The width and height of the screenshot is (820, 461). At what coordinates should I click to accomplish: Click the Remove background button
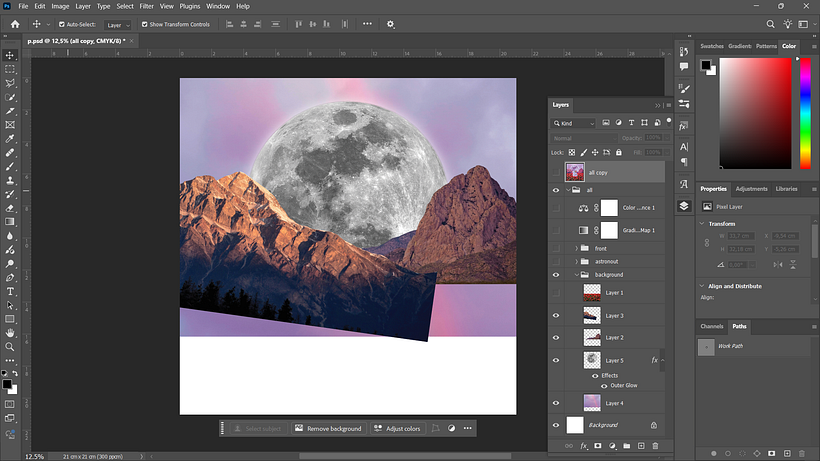[x=328, y=429]
